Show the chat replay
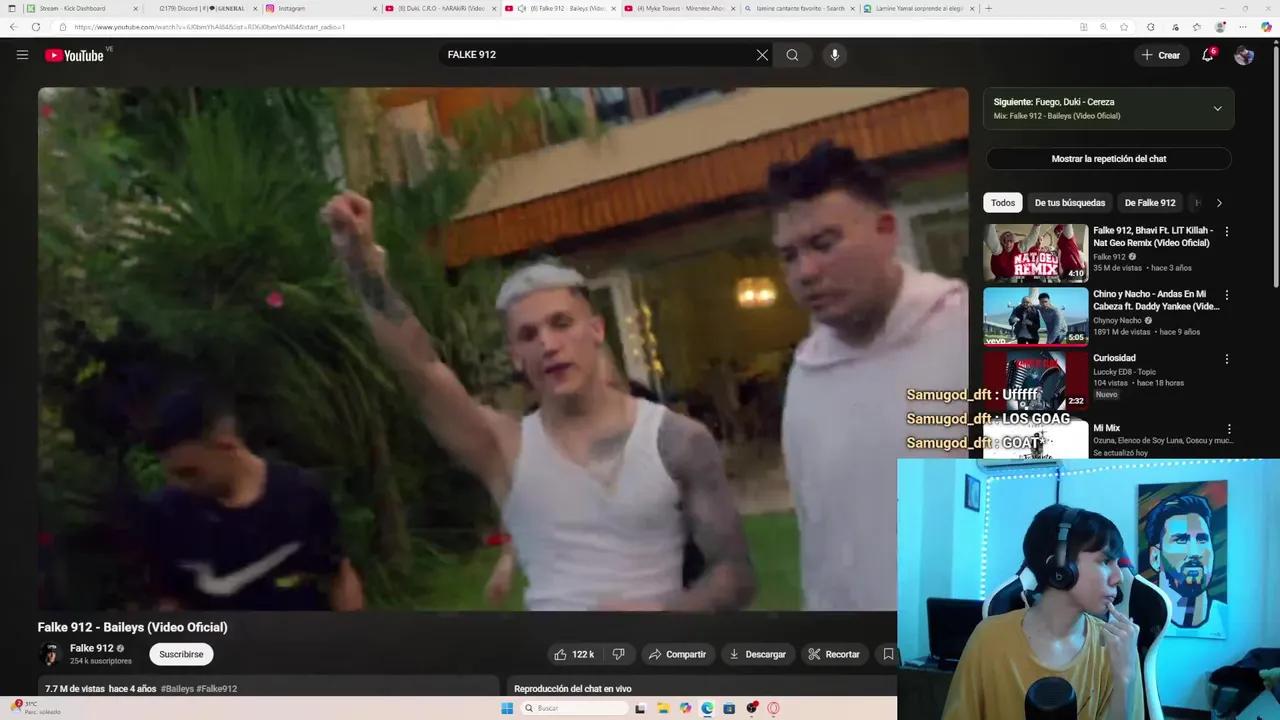 click(1108, 159)
